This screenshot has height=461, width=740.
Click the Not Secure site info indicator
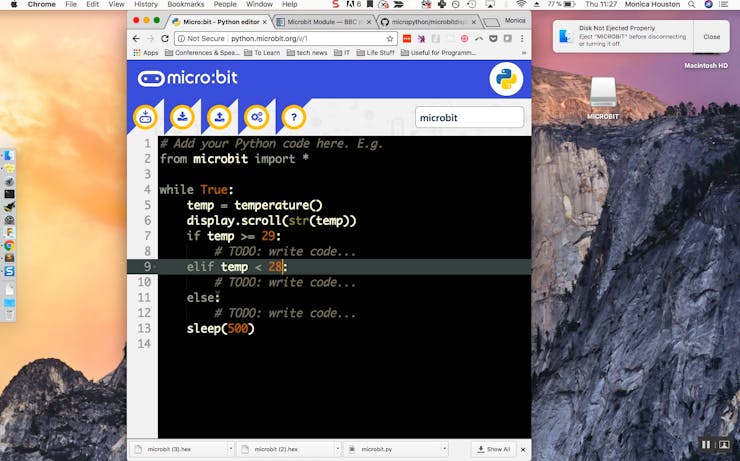(x=201, y=39)
